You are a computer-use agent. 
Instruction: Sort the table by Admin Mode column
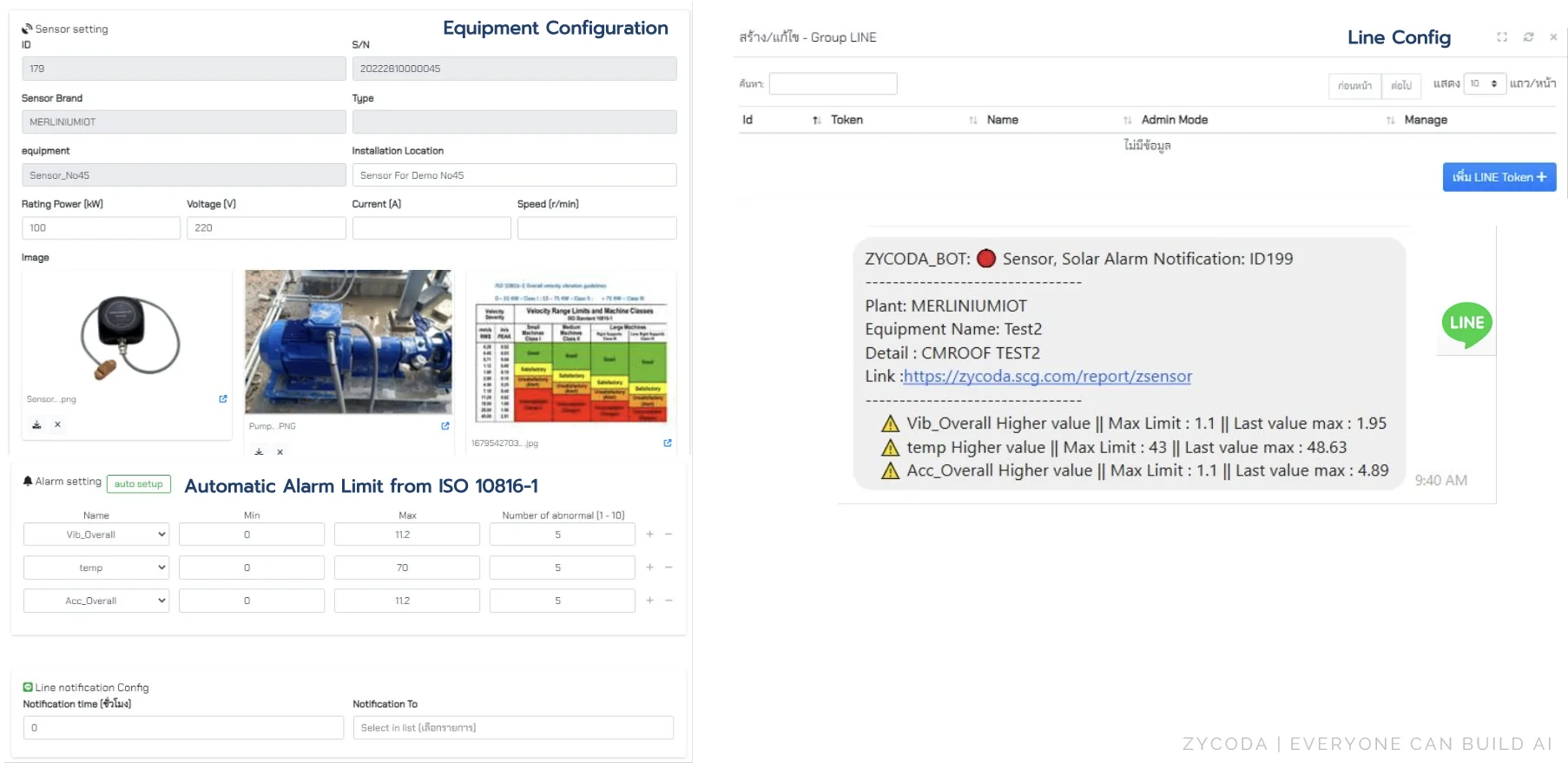coord(1390,121)
